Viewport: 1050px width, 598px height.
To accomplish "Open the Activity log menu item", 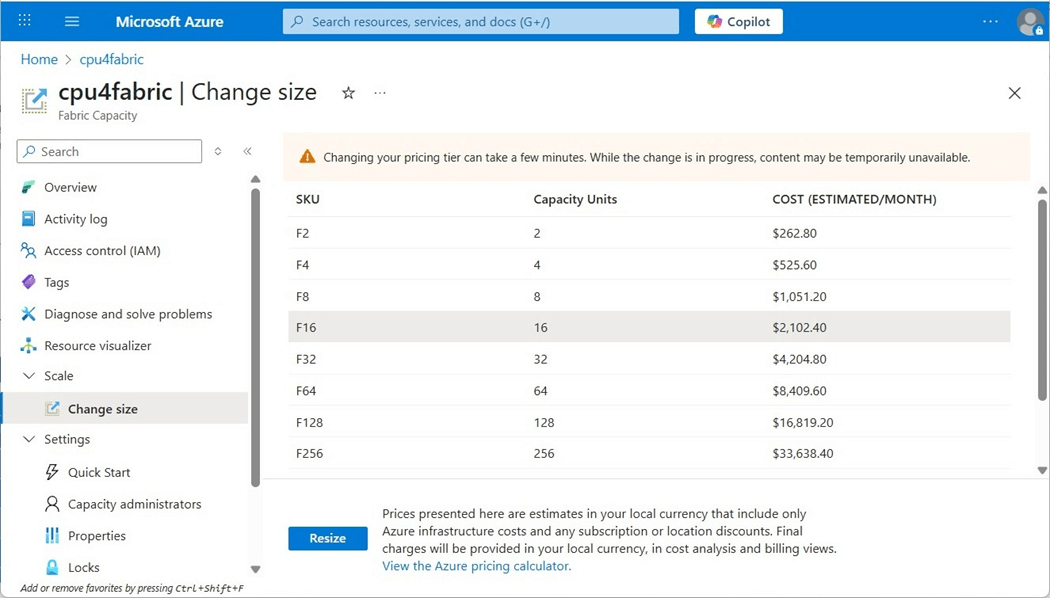I will click(76, 219).
